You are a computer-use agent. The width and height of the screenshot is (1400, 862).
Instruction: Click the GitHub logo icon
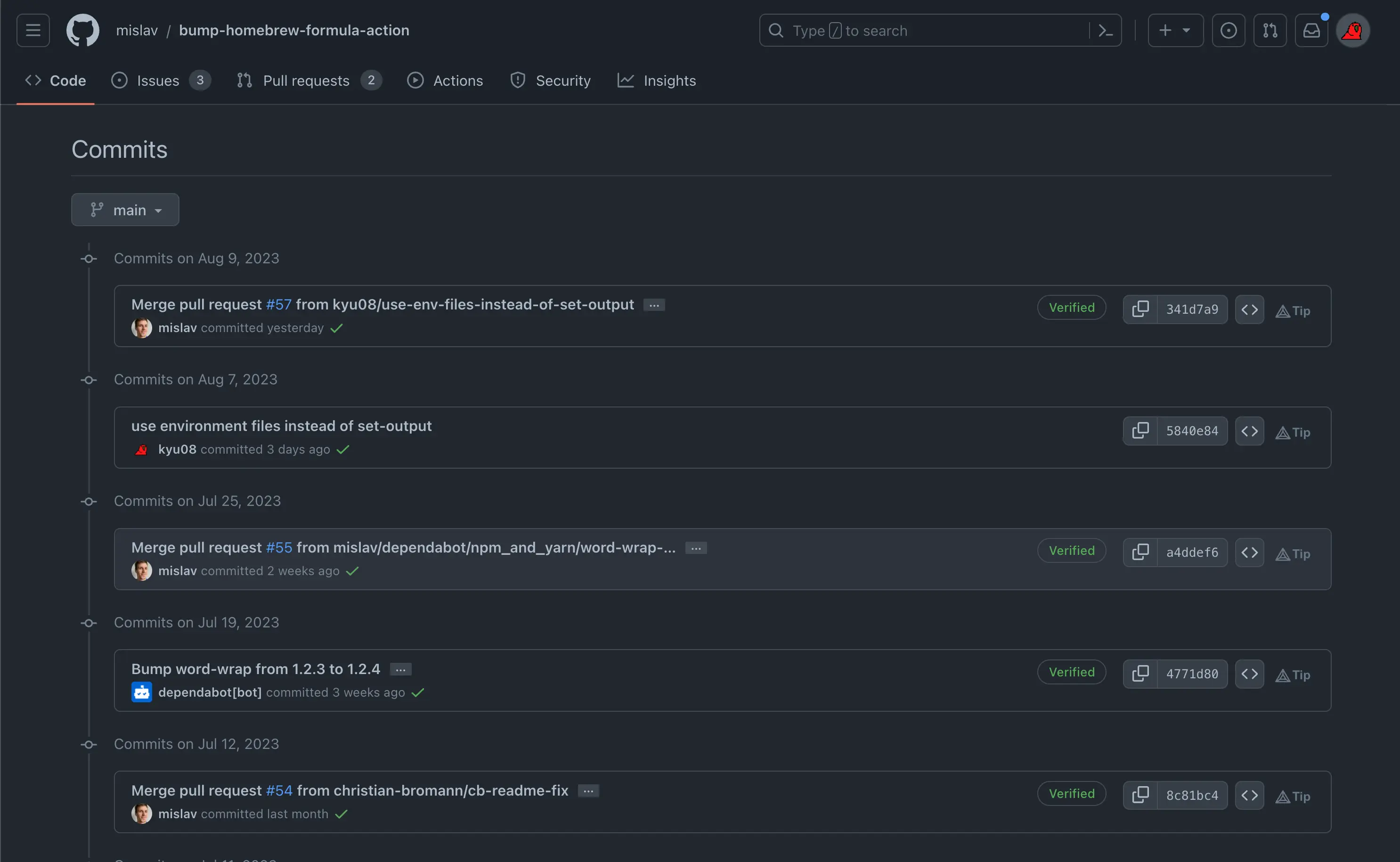82,30
